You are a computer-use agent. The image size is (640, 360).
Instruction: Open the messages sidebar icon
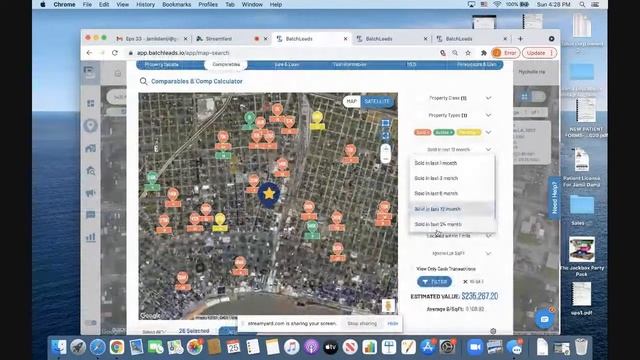[91, 215]
